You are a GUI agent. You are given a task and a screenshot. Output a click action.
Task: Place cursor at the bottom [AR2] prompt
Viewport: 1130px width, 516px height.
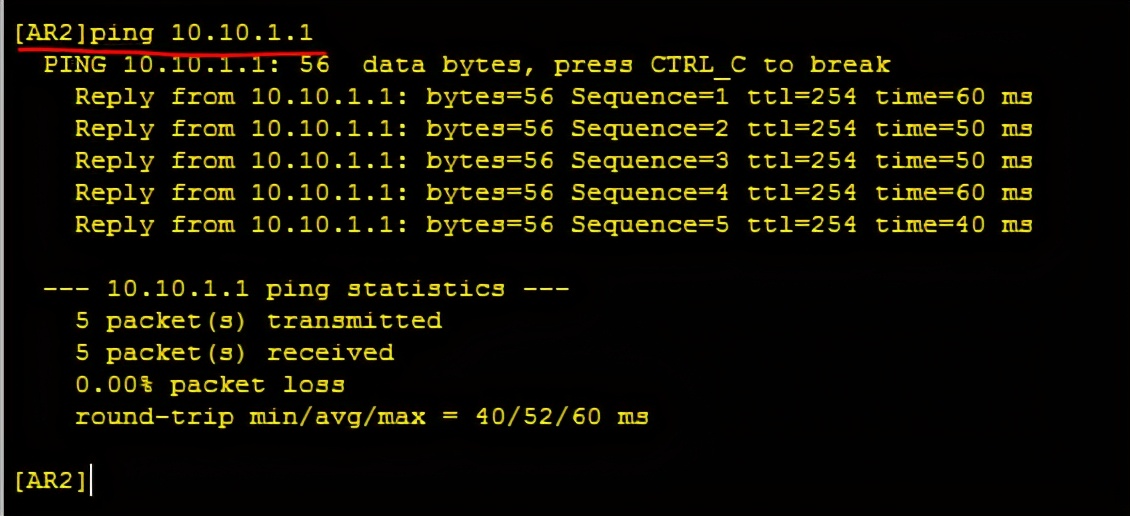[x=91, y=481]
